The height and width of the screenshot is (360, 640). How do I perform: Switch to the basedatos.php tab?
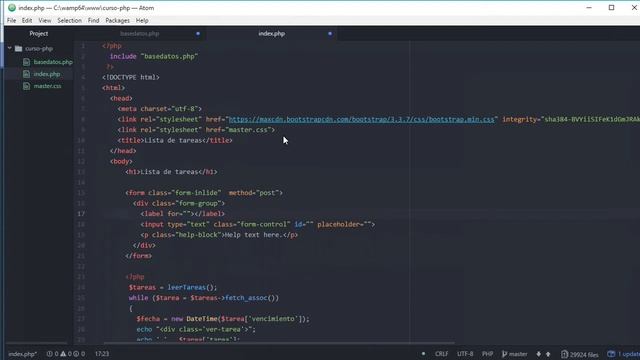pyautogui.click(x=140, y=33)
